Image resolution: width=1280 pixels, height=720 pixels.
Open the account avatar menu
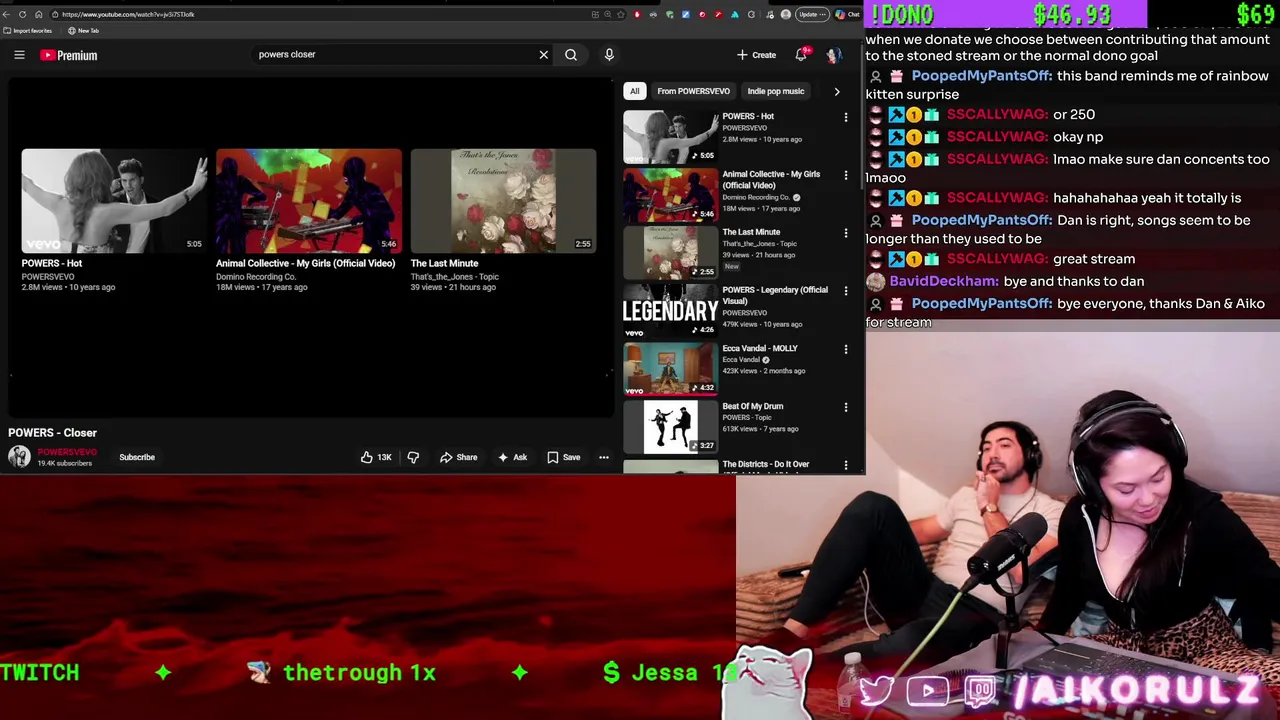point(834,55)
